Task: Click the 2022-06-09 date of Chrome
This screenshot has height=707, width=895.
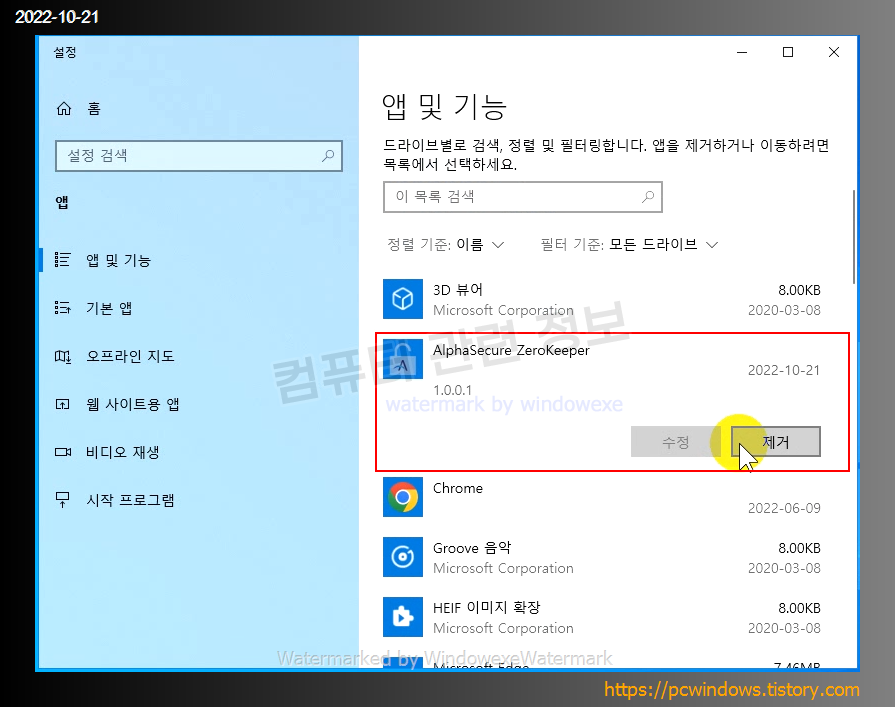Action: pyautogui.click(x=784, y=508)
